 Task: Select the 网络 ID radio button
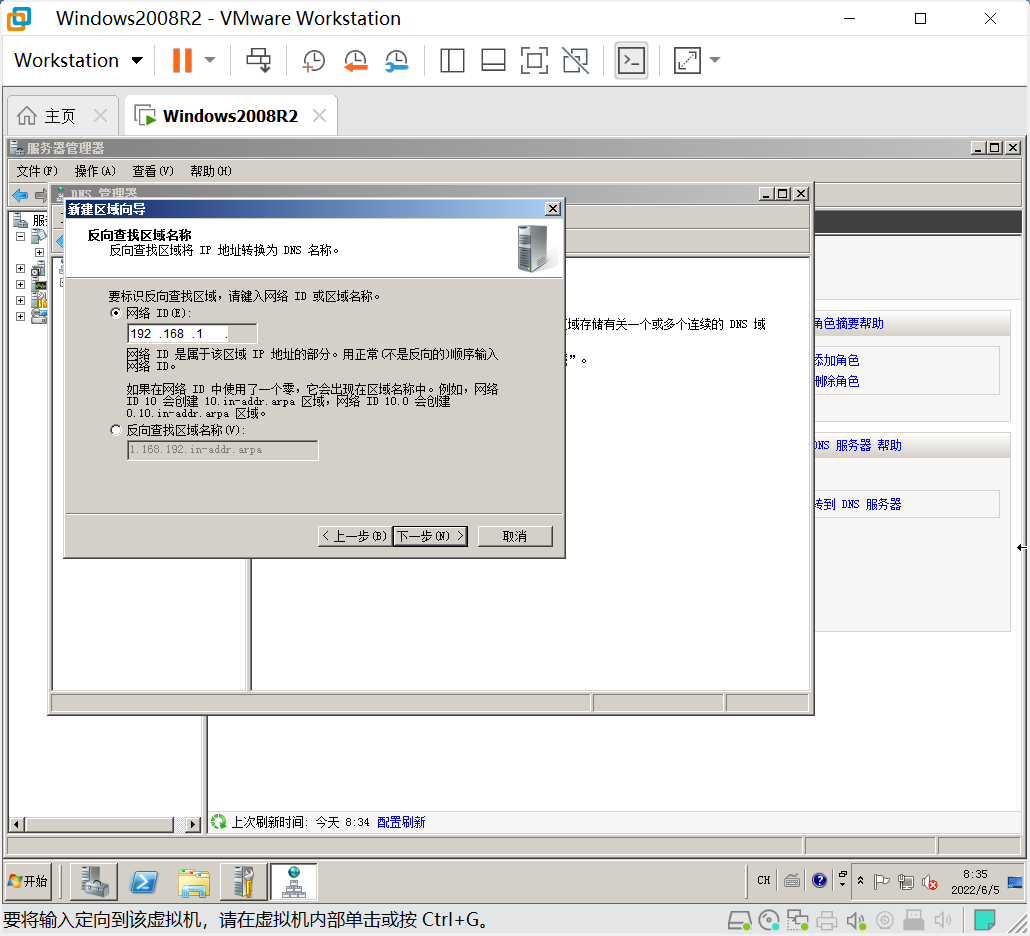point(116,313)
